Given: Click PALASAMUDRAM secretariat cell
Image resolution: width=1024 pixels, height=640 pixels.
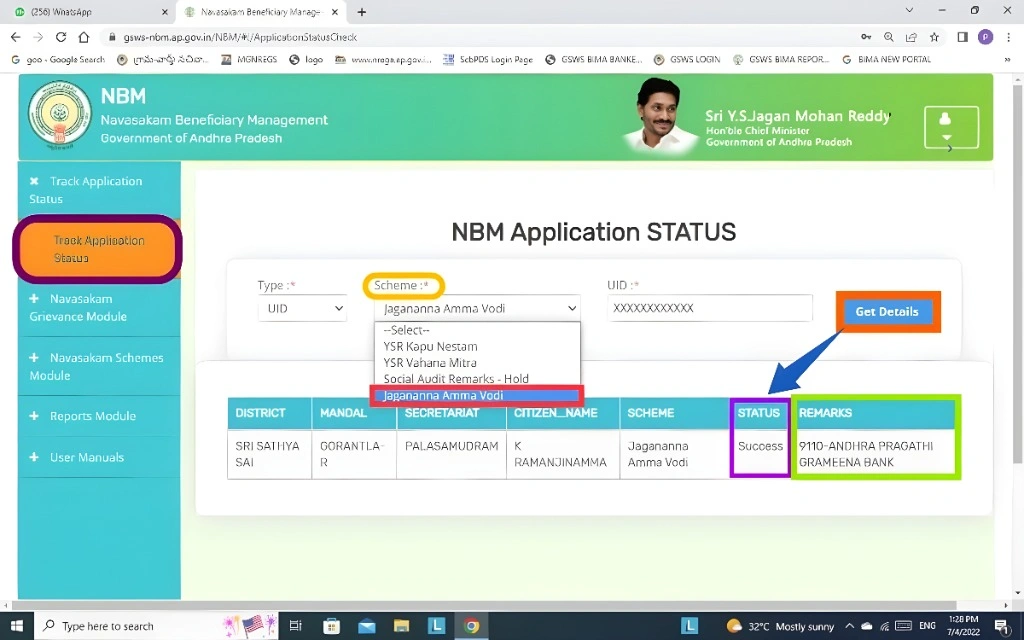Looking at the screenshot, I should (451, 454).
